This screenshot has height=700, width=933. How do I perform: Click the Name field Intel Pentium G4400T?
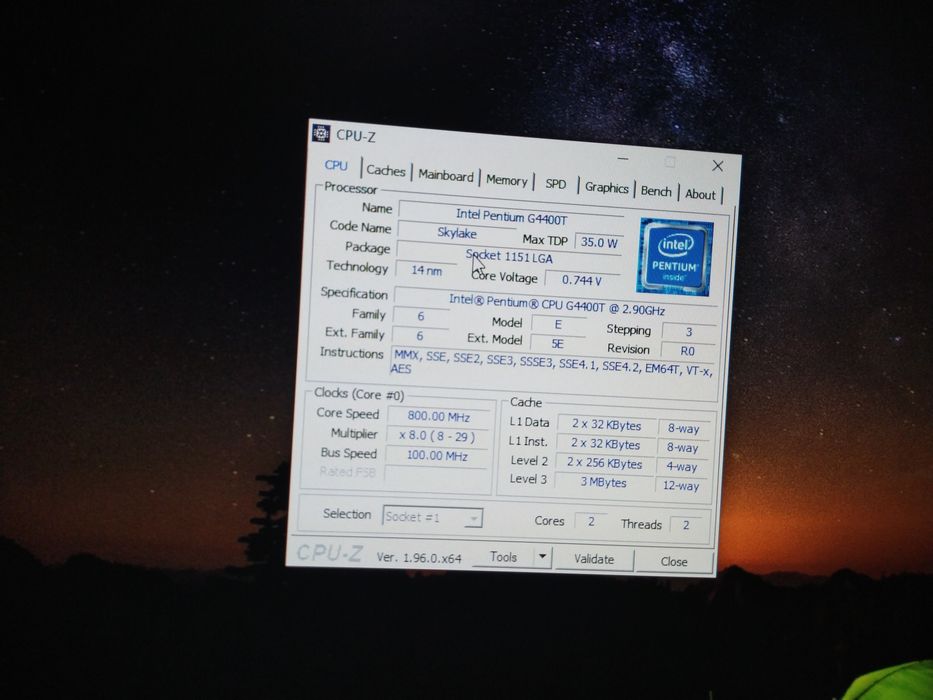511,217
